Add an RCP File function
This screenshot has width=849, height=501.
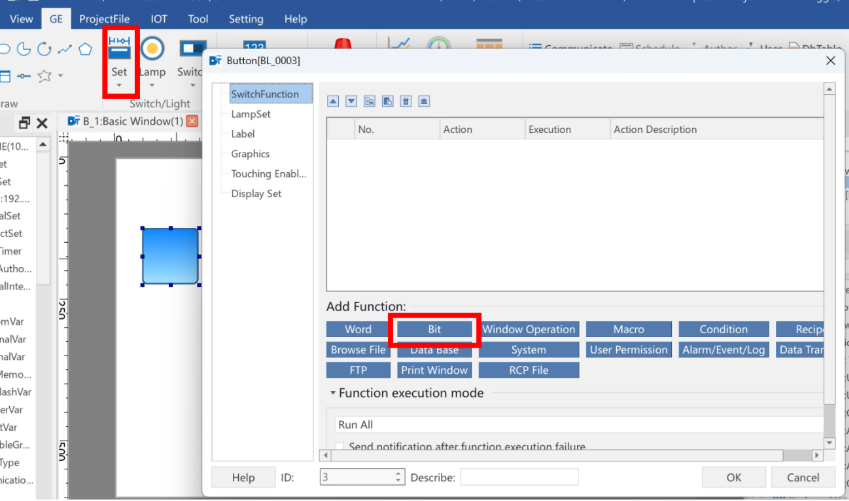click(x=528, y=370)
